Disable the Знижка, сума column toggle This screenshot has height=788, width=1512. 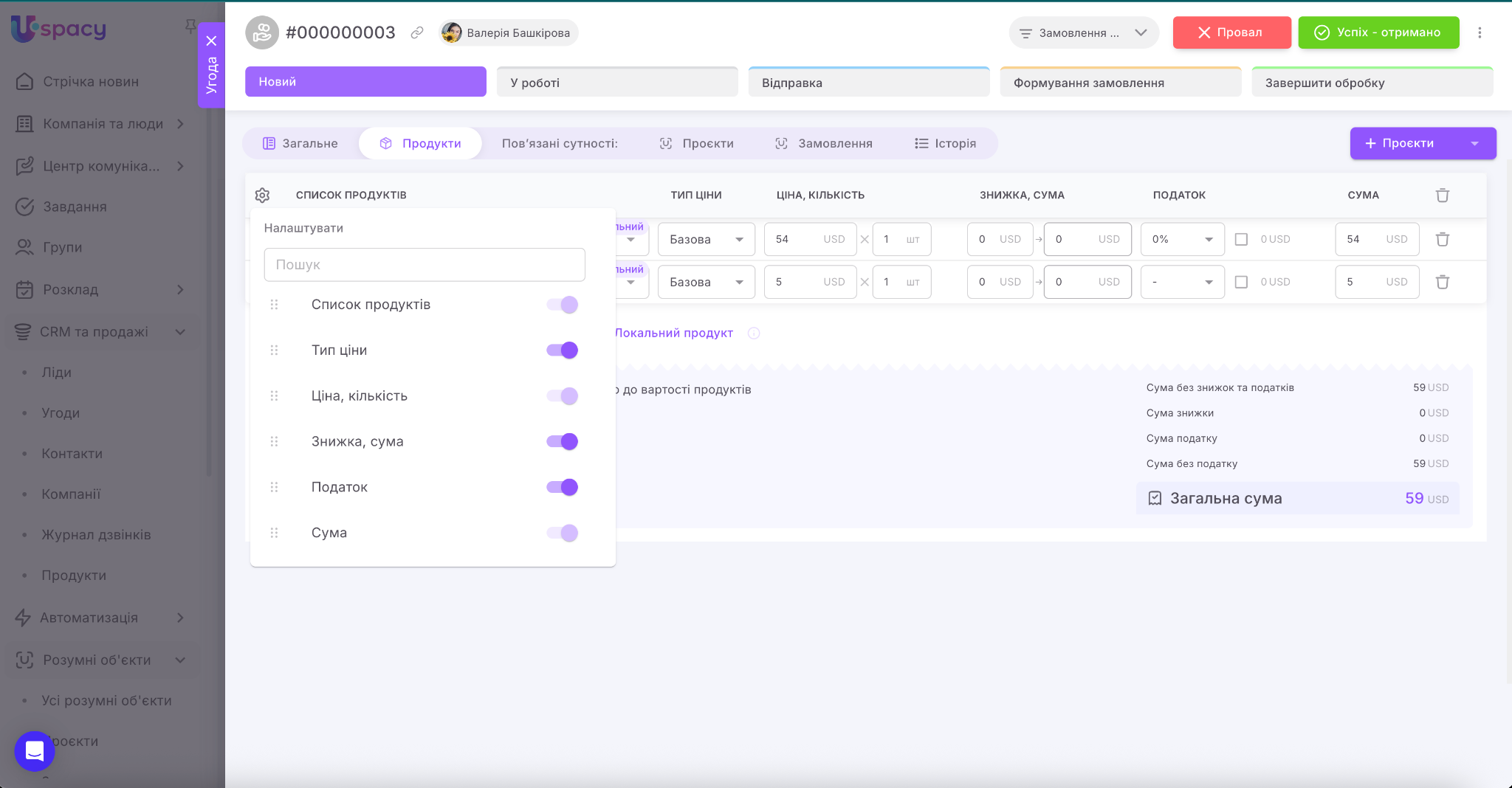562,441
